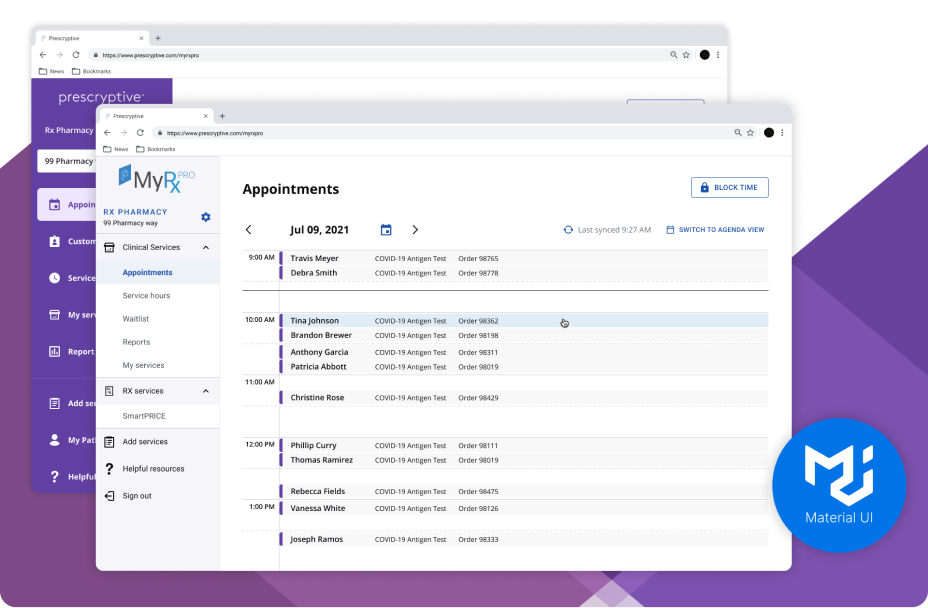Viewport: 928px width, 608px height.
Task: Open the Waitlist menu item
Action: point(136,319)
